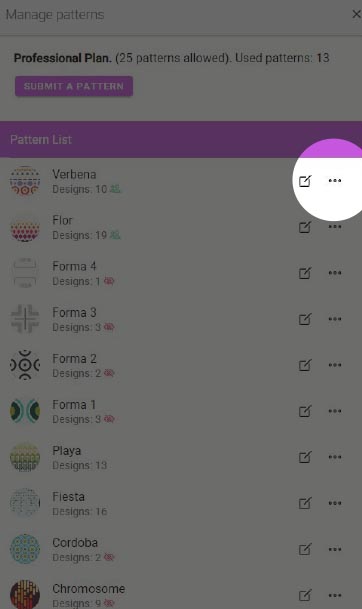Open the Forma 2 pattern thumbnail
This screenshot has width=362, height=609.
point(25,365)
